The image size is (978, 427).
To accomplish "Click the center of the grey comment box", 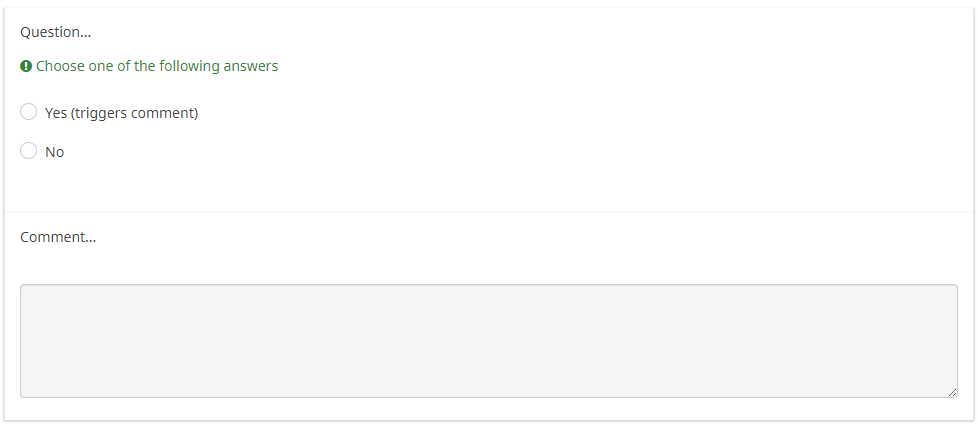I will click(x=488, y=341).
